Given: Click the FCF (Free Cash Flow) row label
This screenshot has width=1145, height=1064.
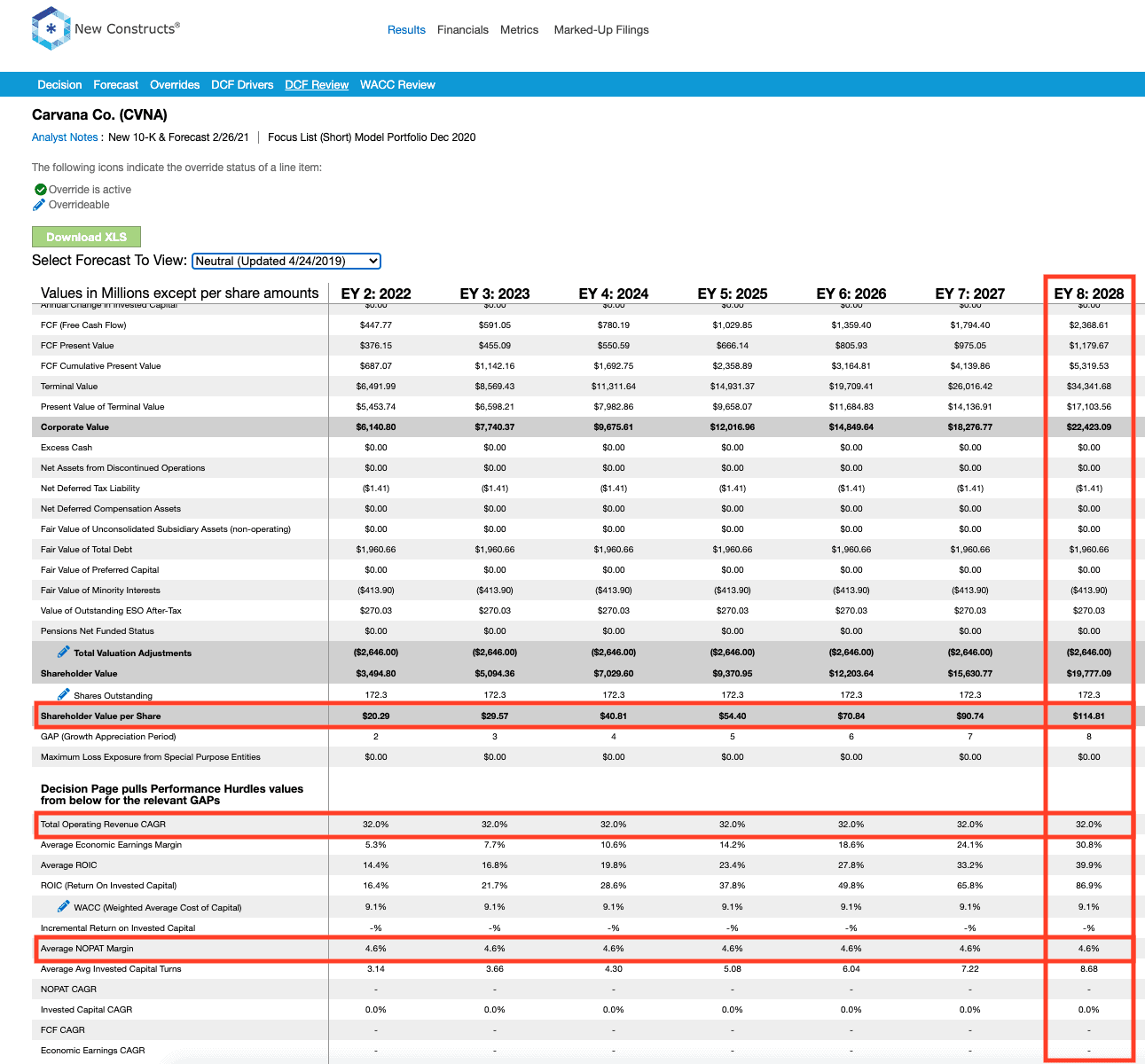Looking at the screenshot, I should pos(83,325).
